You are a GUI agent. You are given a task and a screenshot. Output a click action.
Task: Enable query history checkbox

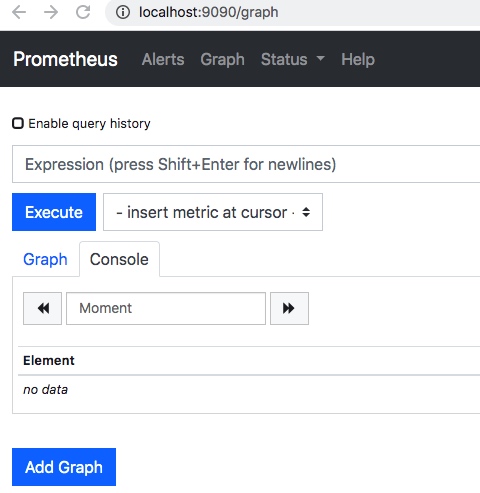point(18,123)
